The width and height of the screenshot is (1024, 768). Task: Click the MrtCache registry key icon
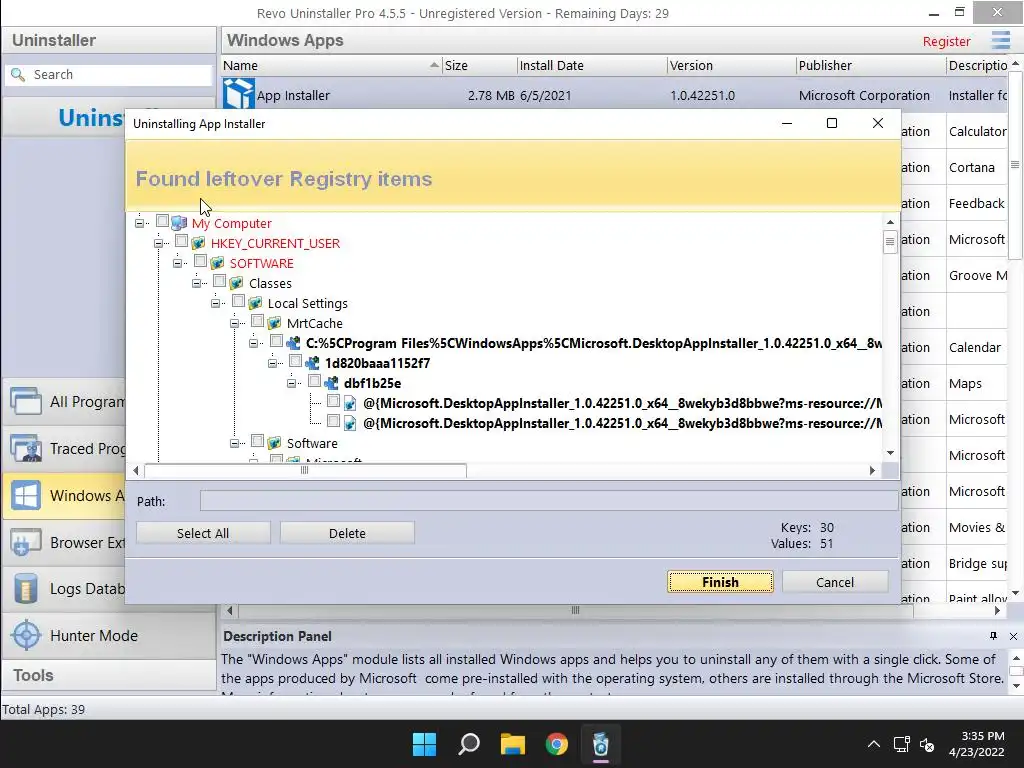[x=274, y=323]
